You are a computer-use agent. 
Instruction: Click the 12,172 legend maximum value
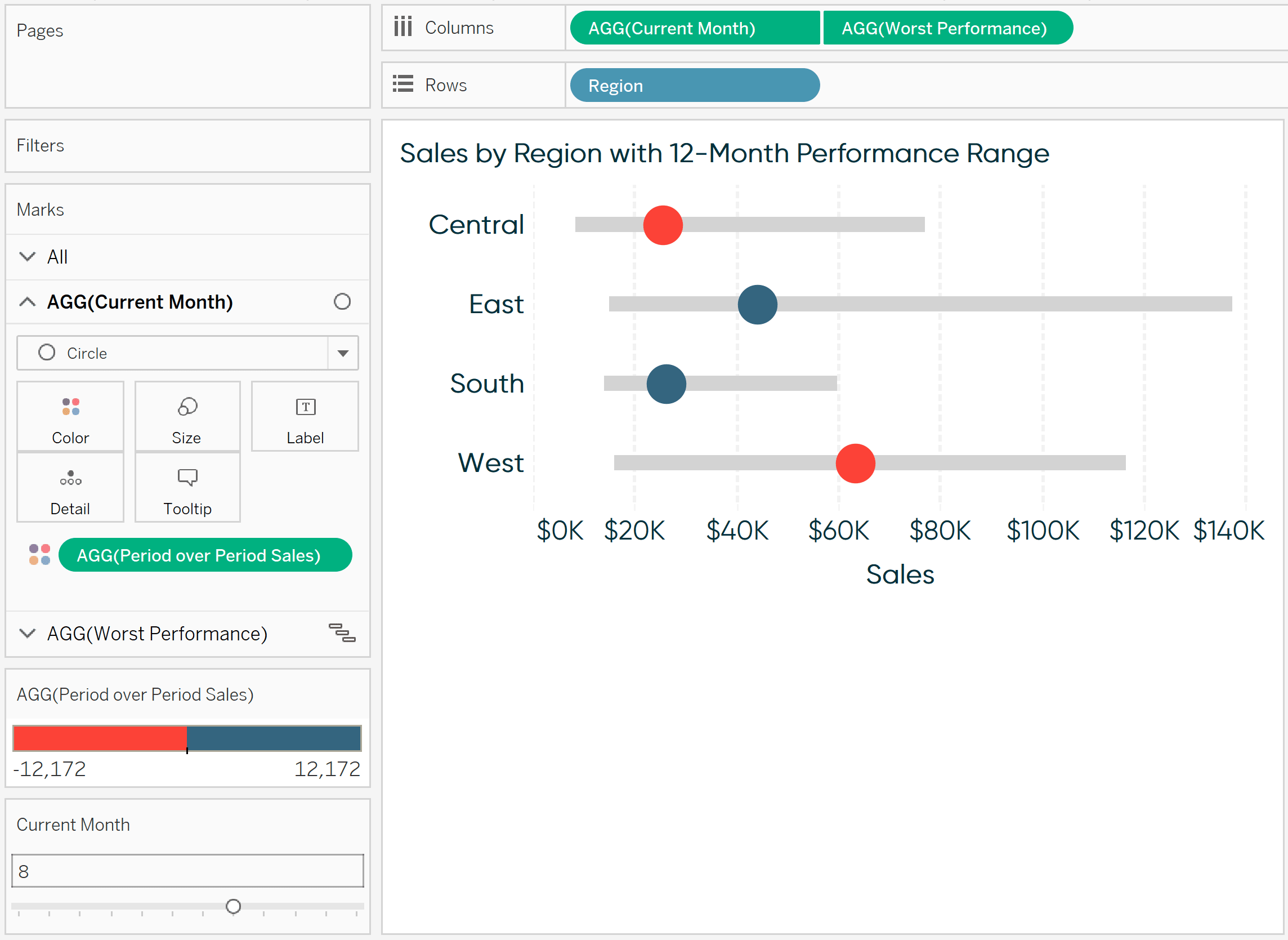pos(327,769)
